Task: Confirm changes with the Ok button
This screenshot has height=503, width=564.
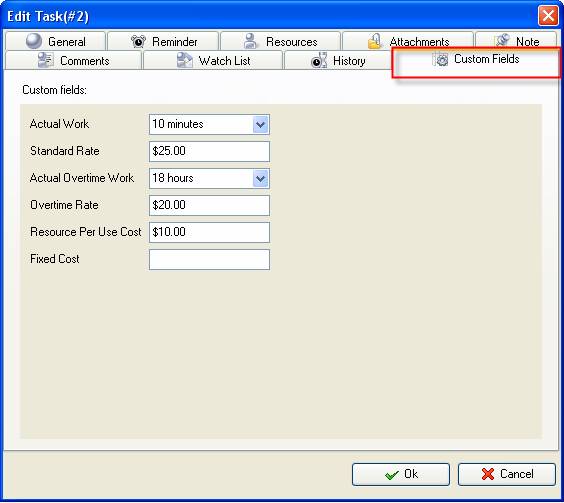Action: [x=401, y=474]
